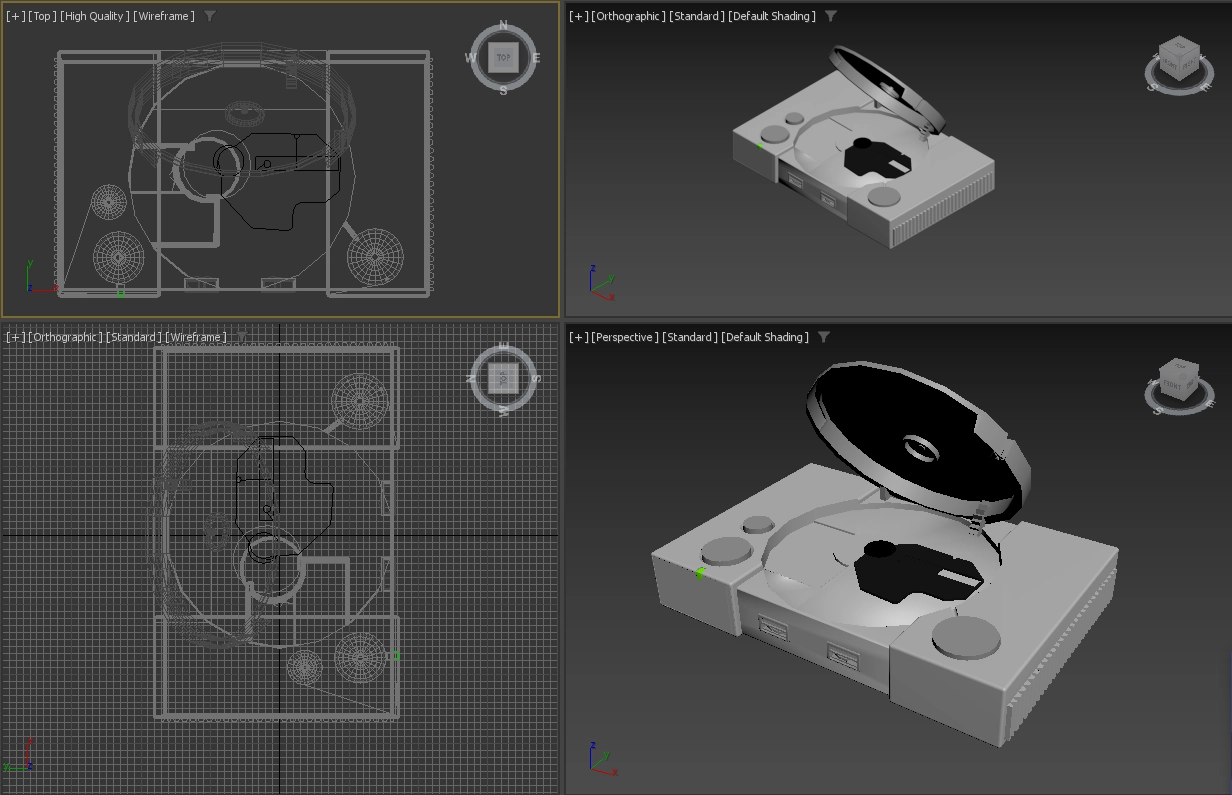Click the [High Quality] label in Top viewport
Viewport: 1232px width, 795px height.
pyautogui.click(x=95, y=16)
